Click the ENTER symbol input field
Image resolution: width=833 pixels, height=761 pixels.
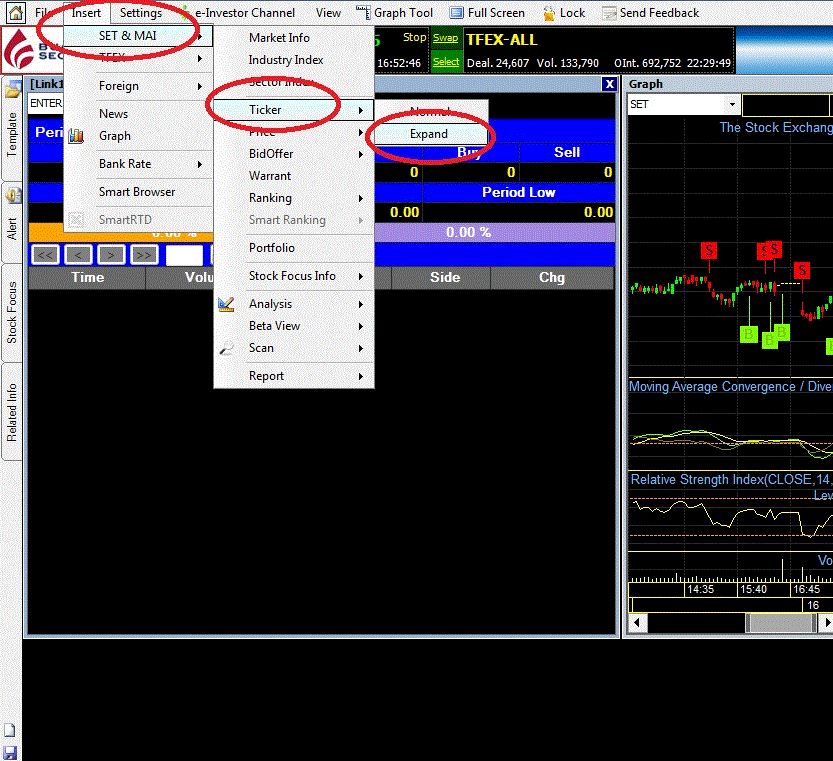point(46,103)
